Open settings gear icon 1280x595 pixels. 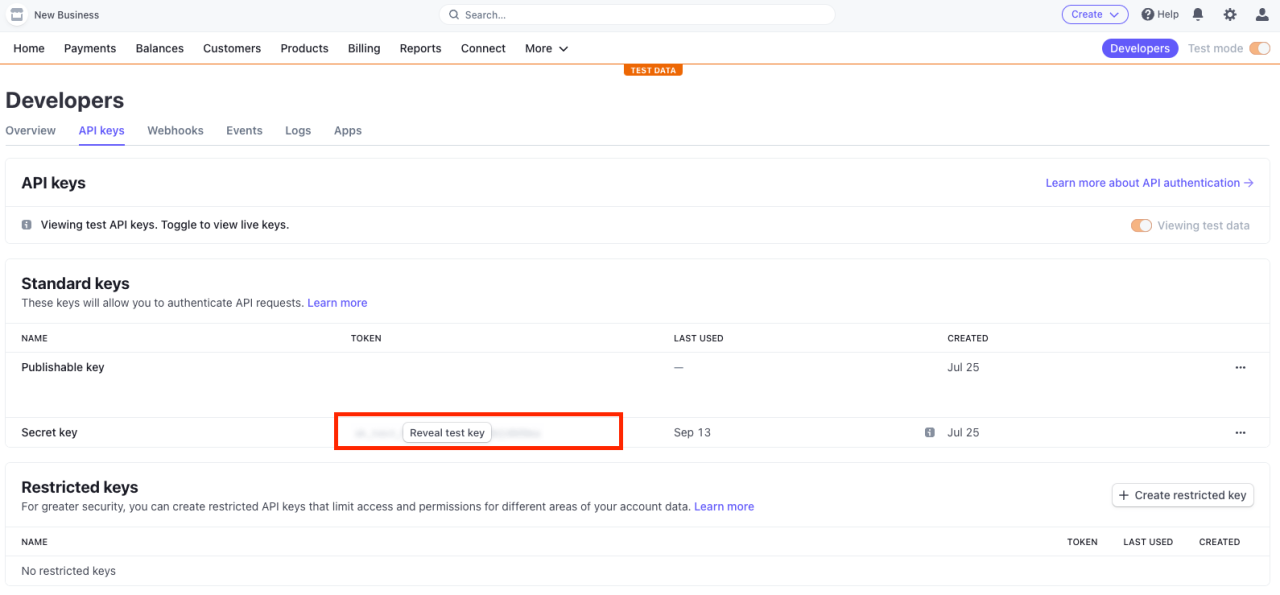pyautogui.click(x=1230, y=15)
